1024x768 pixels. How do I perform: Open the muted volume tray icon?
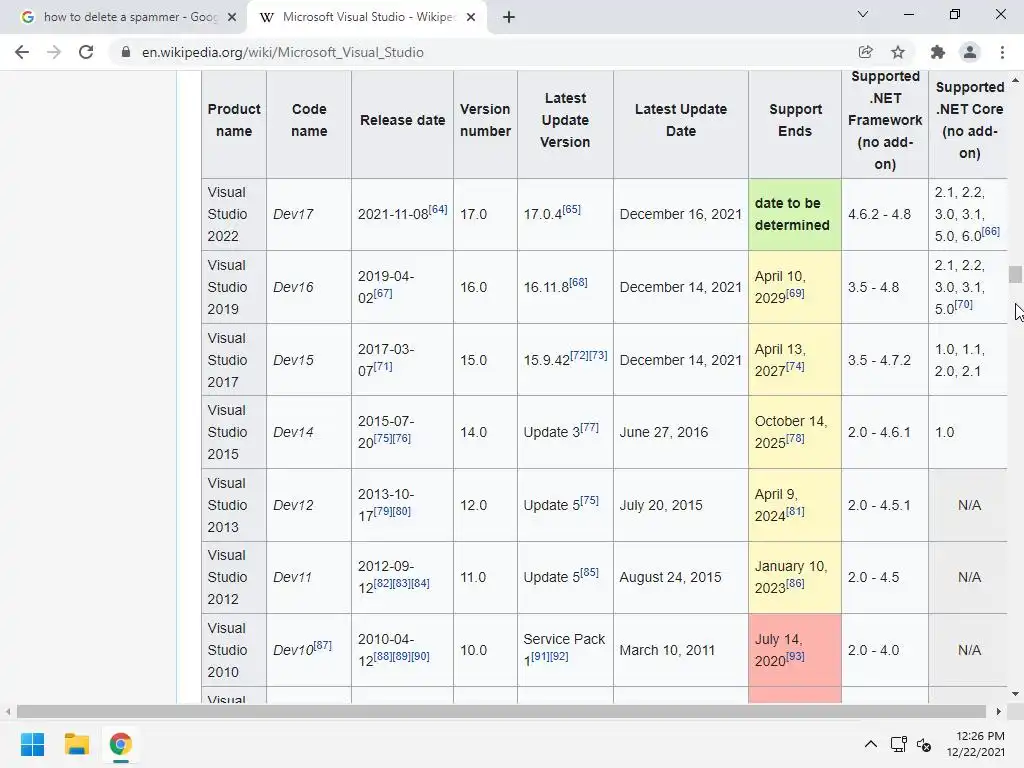[924, 744]
